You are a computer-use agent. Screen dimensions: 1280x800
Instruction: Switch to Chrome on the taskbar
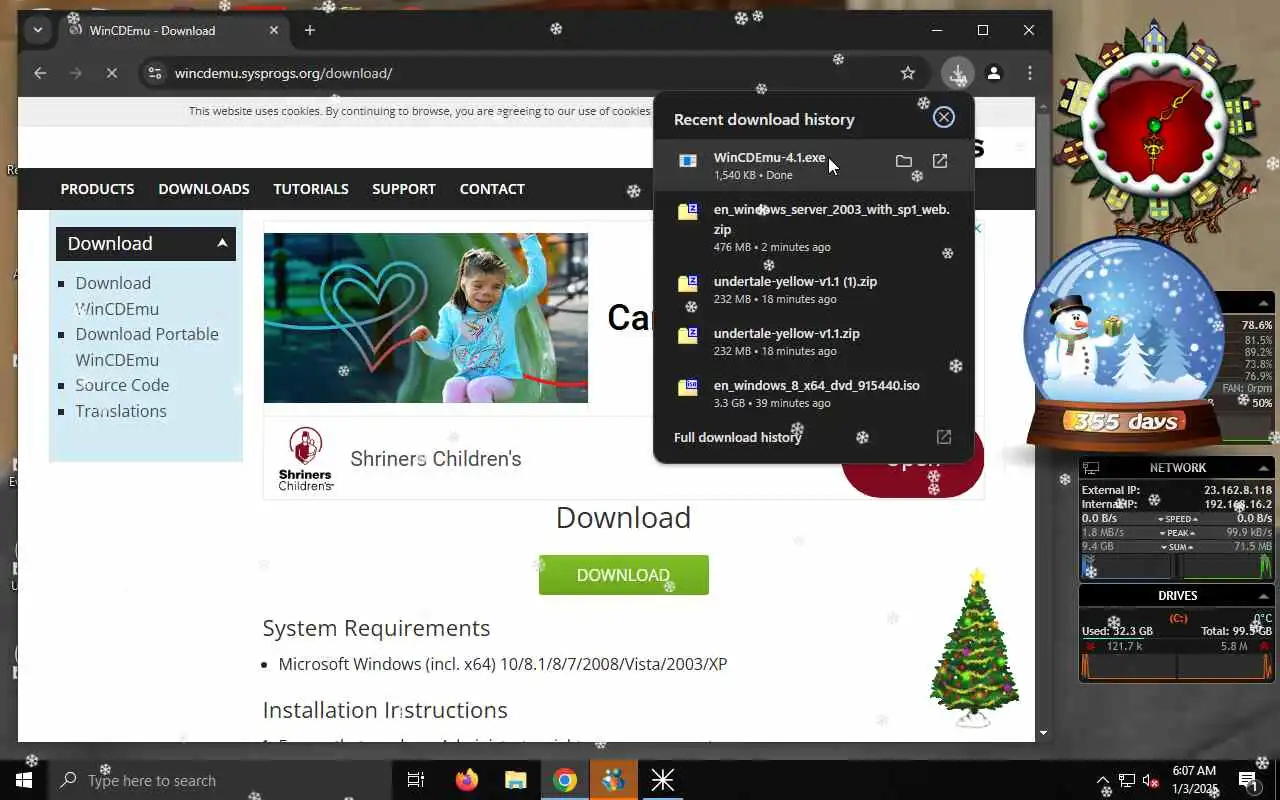(x=565, y=780)
